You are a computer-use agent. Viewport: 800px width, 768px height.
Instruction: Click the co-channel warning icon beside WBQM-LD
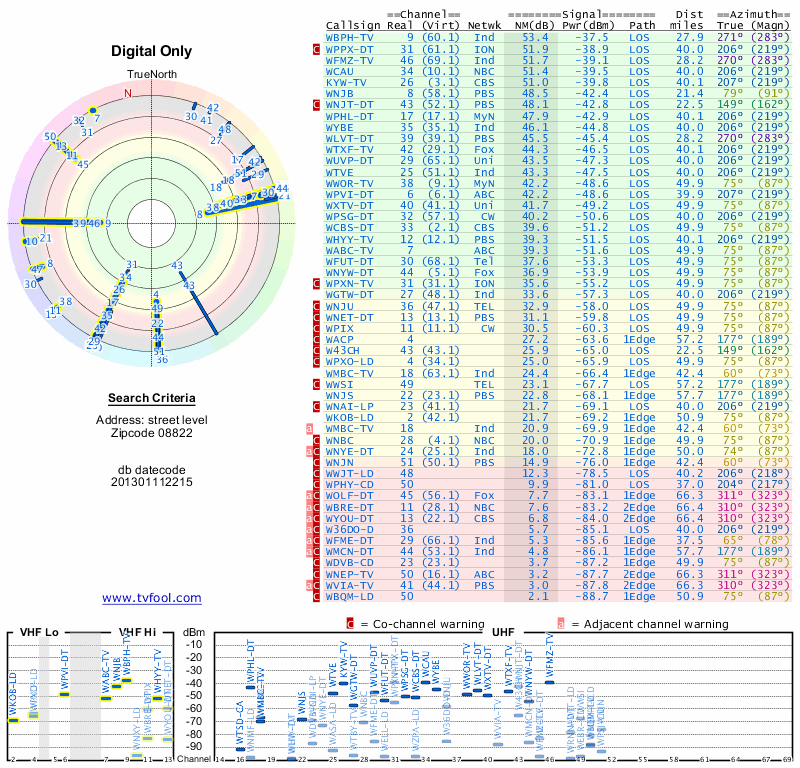[x=318, y=596]
